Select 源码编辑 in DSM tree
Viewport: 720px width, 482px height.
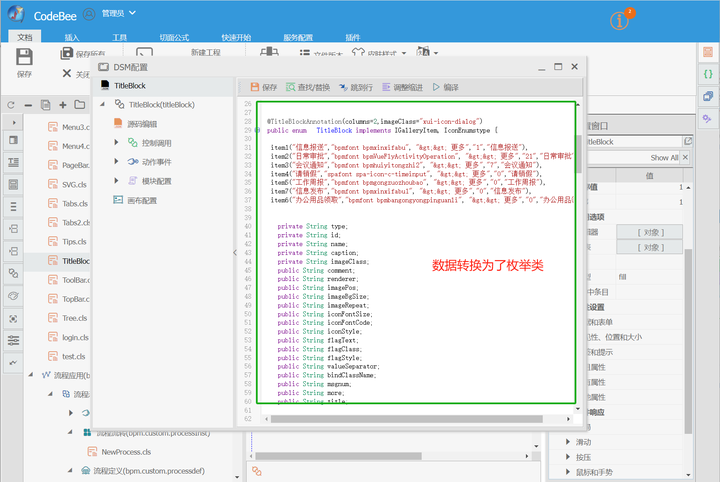pyautogui.click(x=142, y=124)
